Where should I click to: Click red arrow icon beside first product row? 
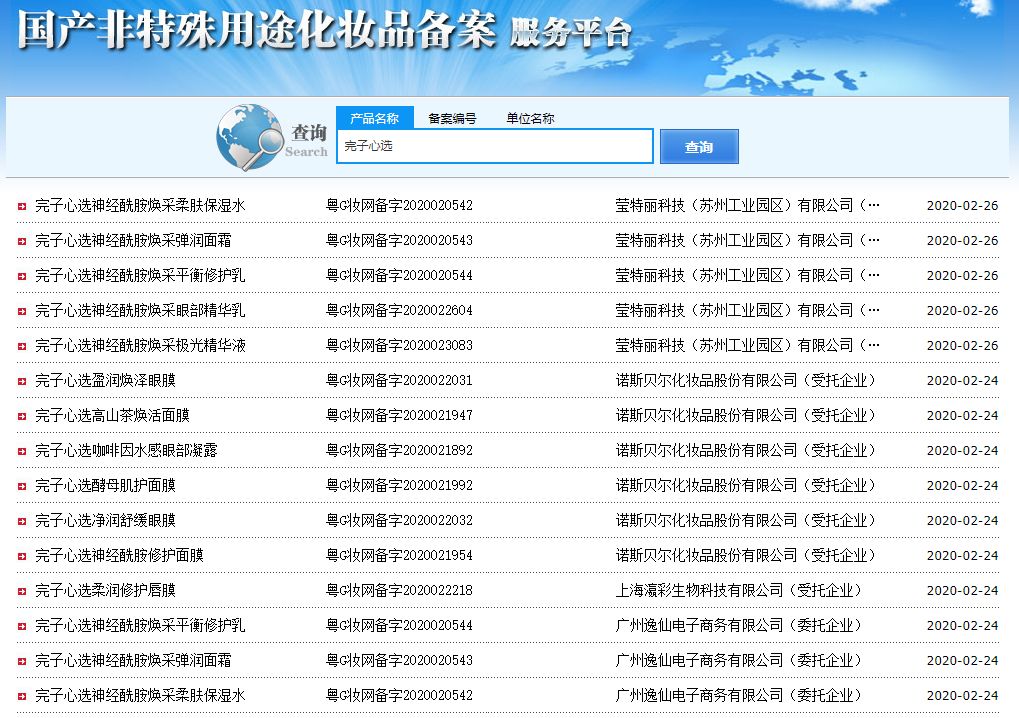(x=22, y=205)
